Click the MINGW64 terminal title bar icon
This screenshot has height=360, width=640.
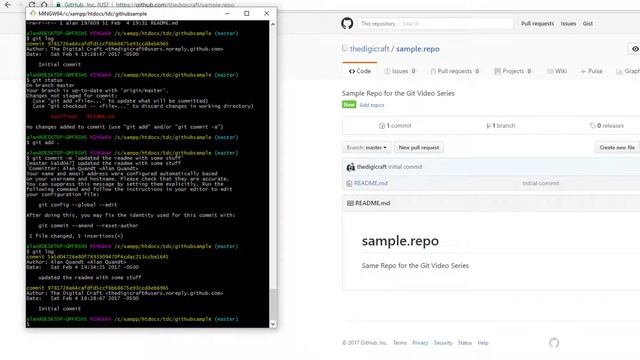(x=33, y=13)
